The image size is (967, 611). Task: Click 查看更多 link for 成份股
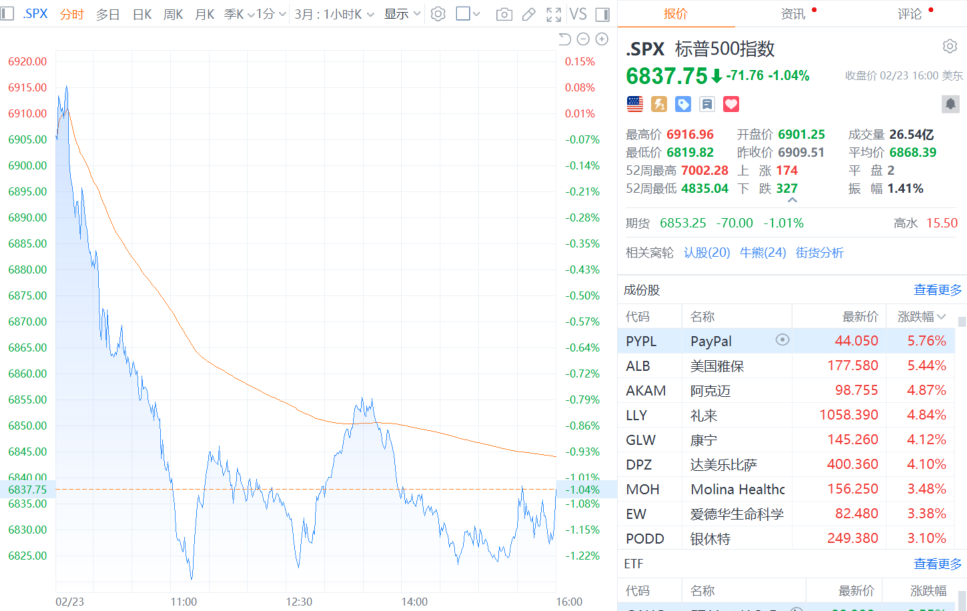coord(937,290)
